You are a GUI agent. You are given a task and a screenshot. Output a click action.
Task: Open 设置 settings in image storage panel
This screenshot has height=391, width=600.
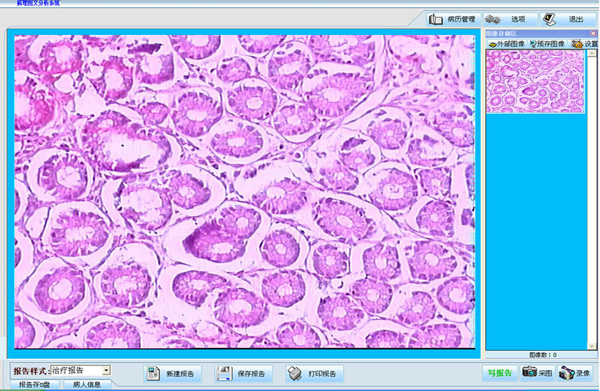584,44
